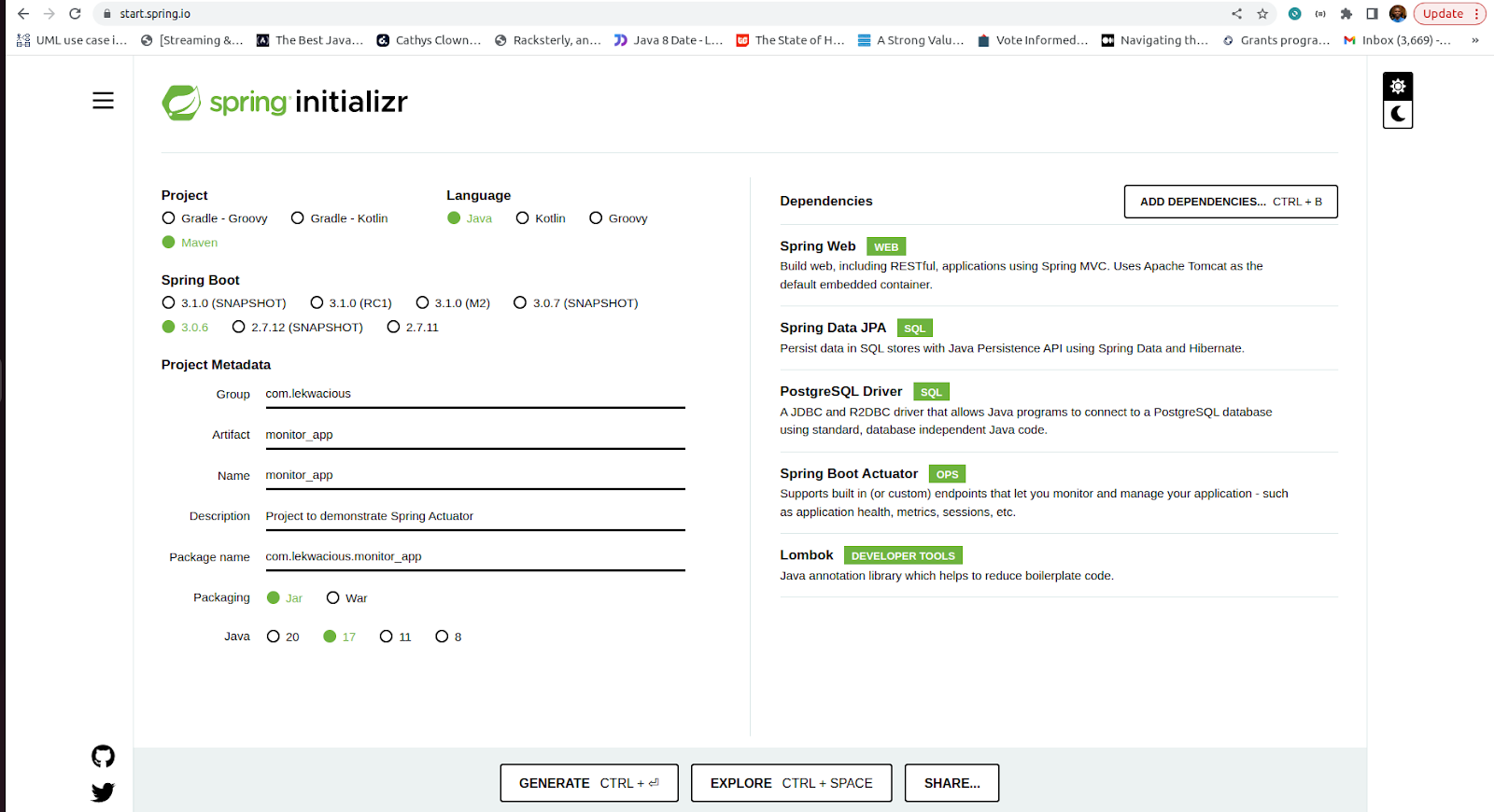
Task: Click the Spring Web dependency
Action: [x=1059, y=265]
